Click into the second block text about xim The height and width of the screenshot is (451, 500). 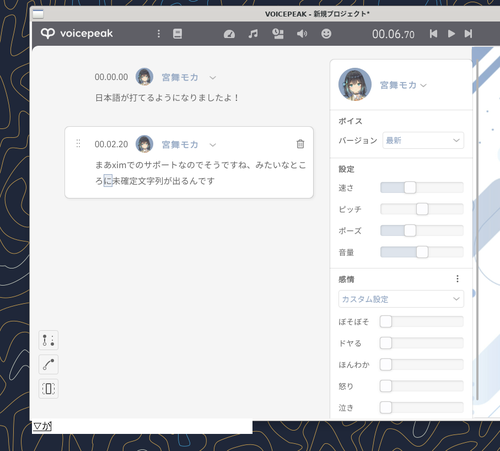[200, 173]
